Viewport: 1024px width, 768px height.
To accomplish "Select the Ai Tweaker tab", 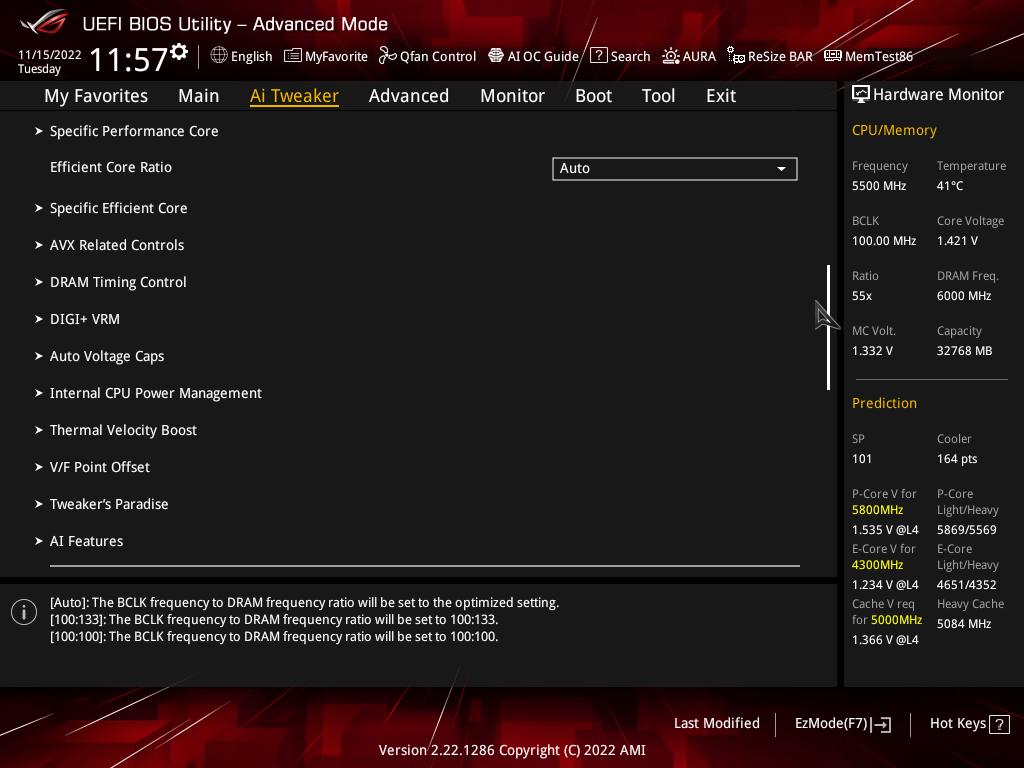I will pos(294,96).
